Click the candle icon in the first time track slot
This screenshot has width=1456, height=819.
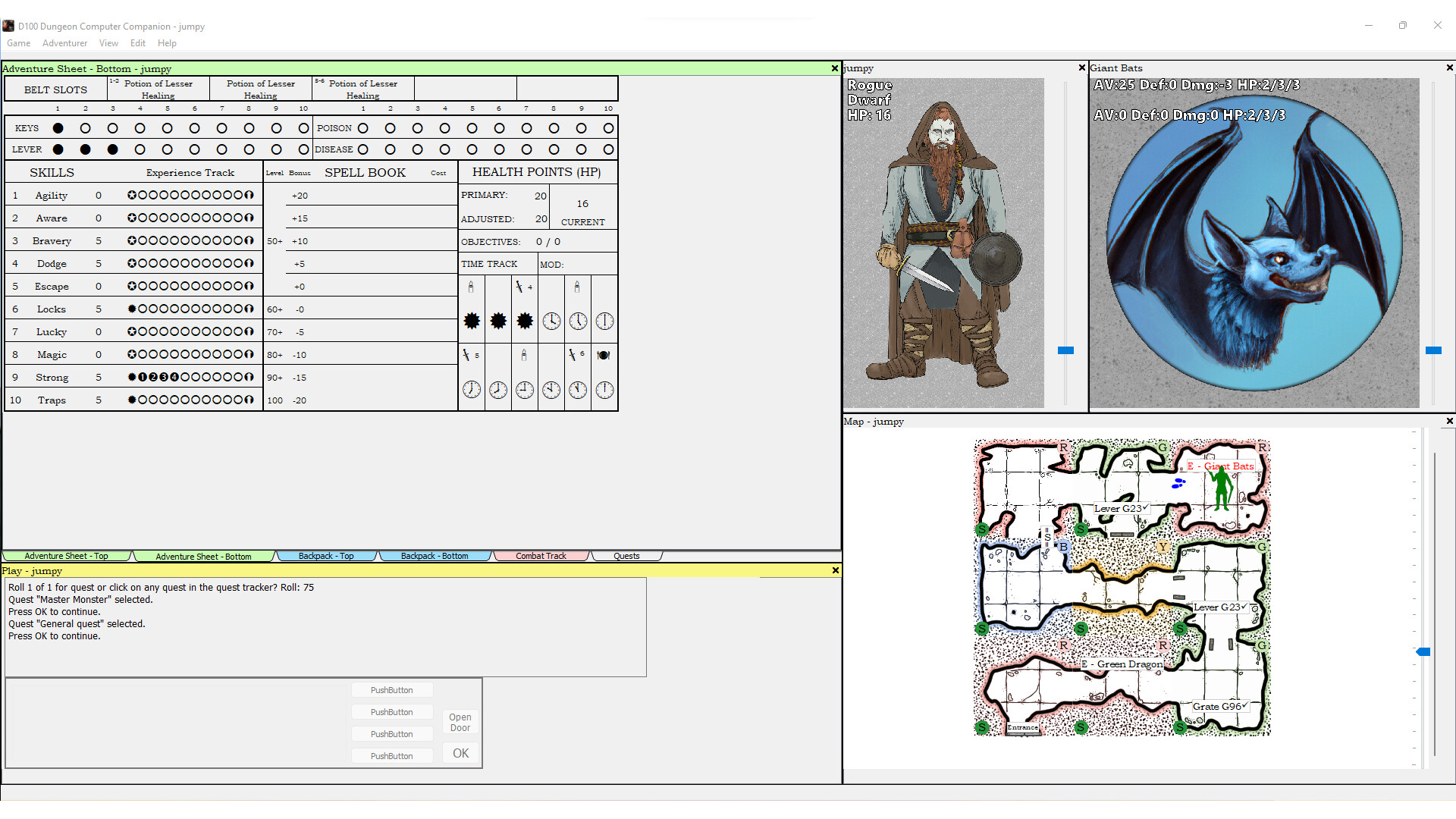[x=472, y=287]
